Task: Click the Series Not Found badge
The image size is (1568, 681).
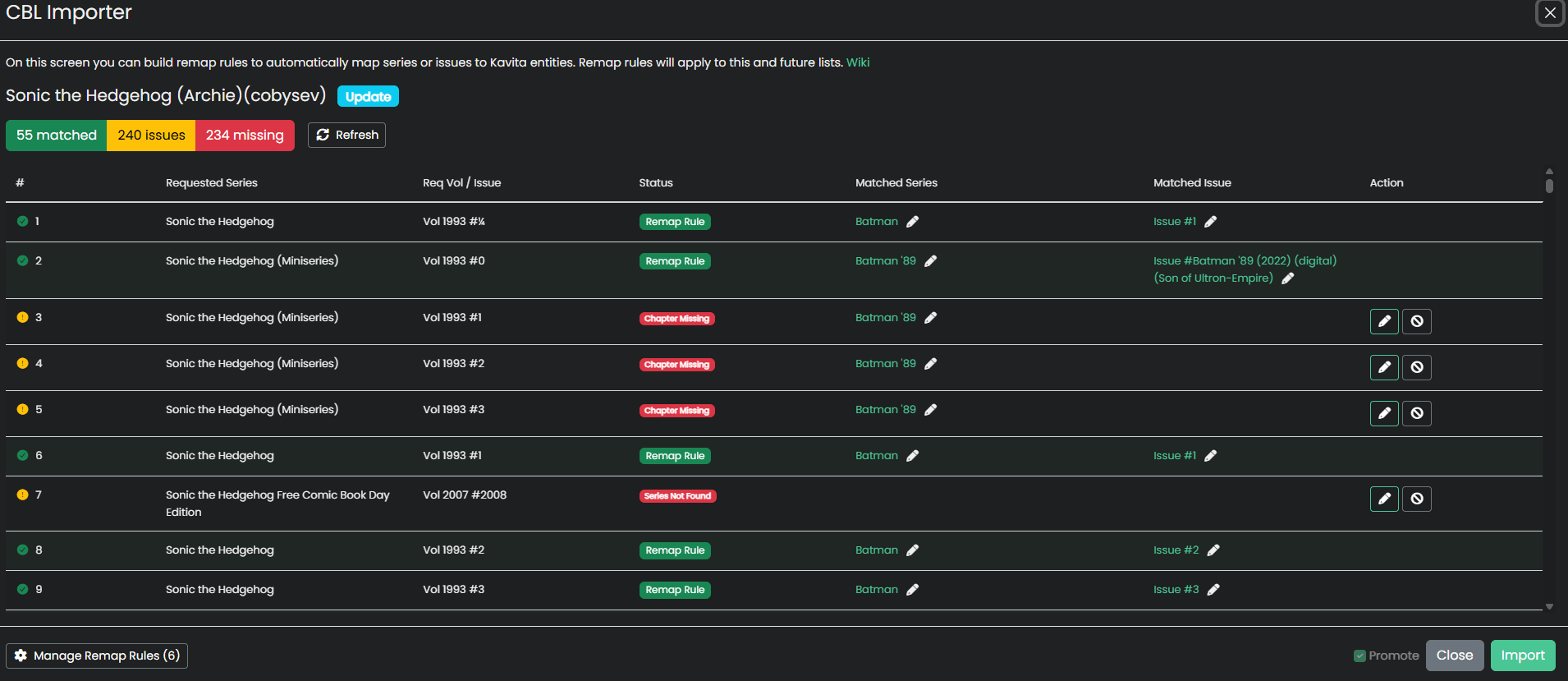Action: coord(678,496)
